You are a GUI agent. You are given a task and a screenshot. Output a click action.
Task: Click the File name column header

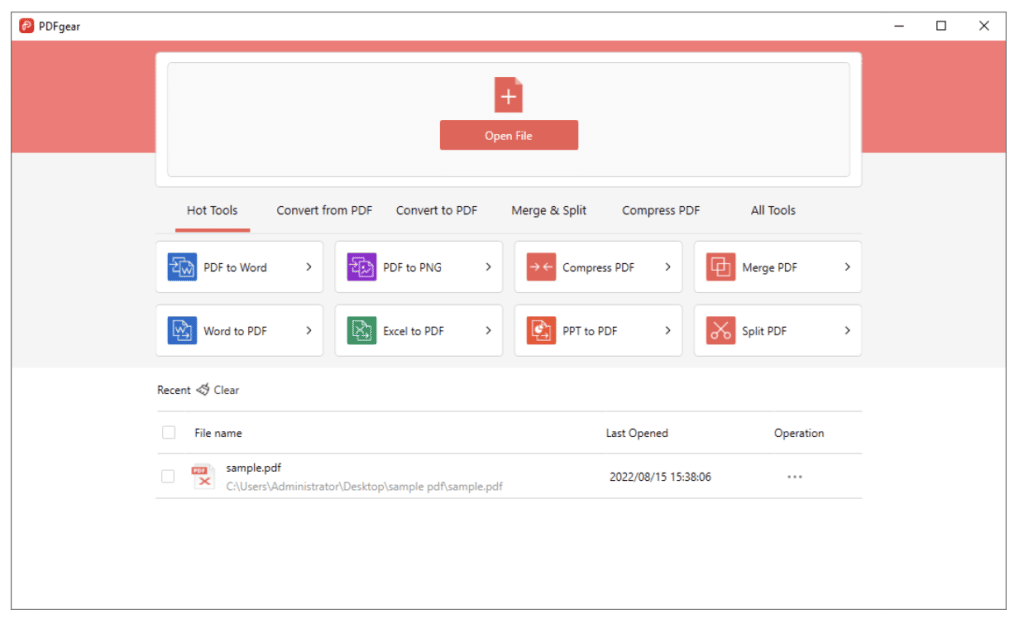pos(218,433)
